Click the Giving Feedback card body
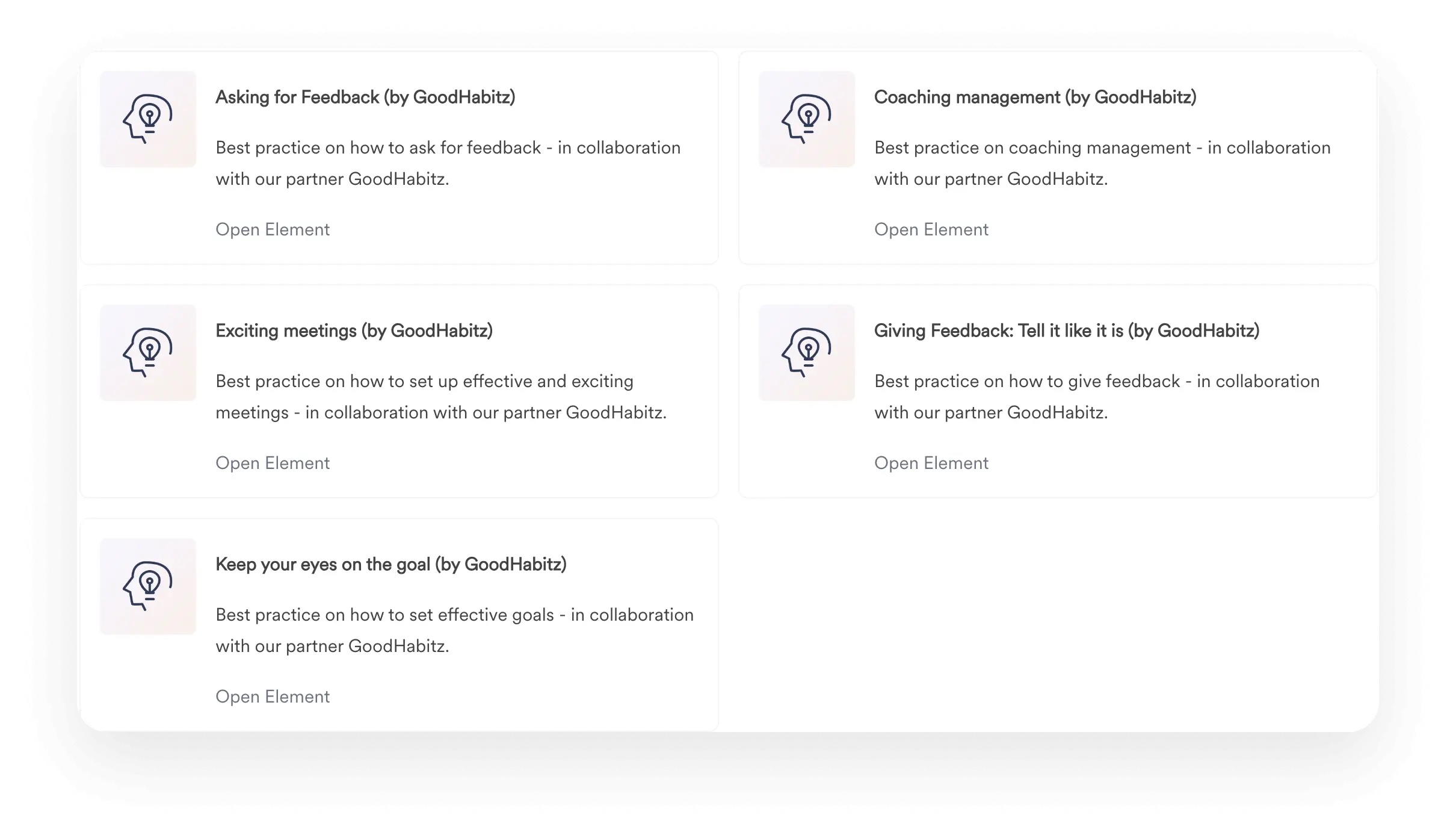 (1095, 396)
